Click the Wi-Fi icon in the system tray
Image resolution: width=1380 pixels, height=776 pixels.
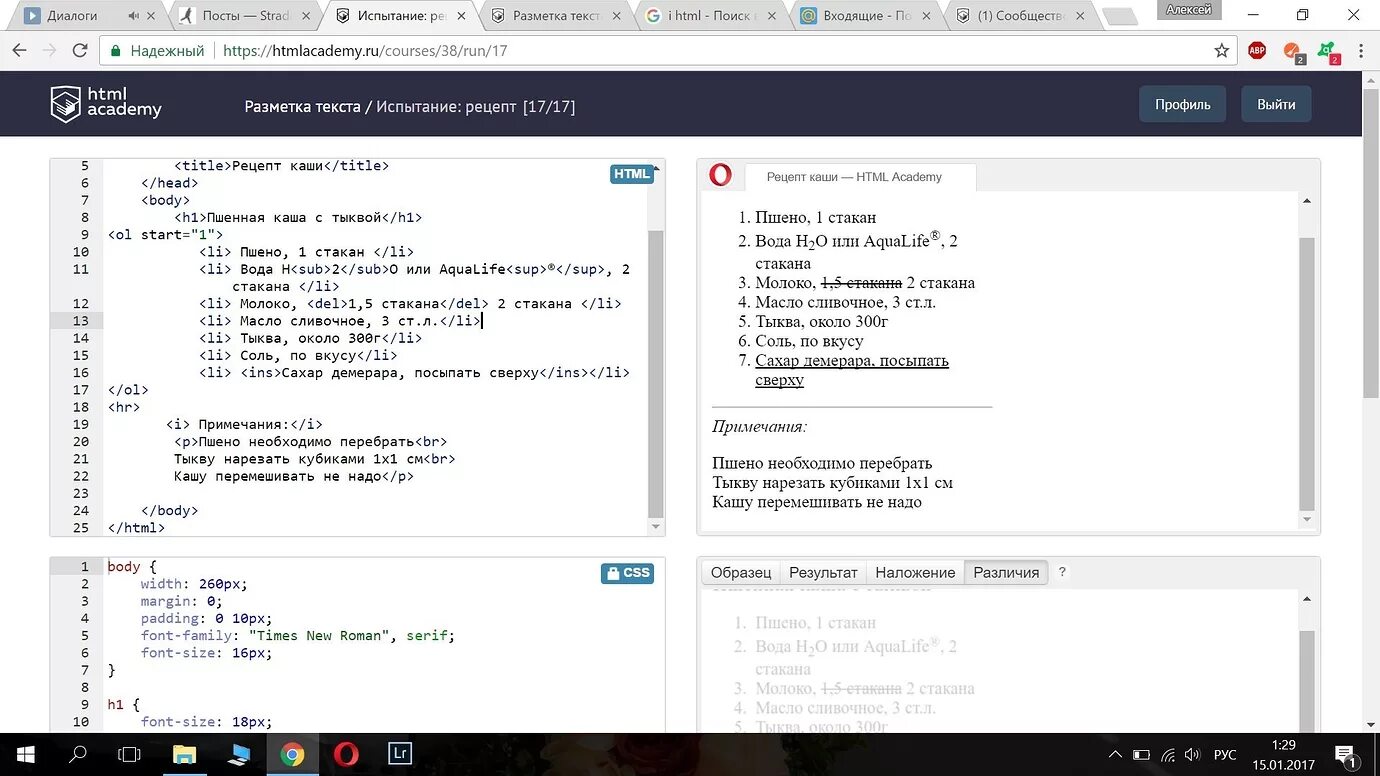(1167, 754)
